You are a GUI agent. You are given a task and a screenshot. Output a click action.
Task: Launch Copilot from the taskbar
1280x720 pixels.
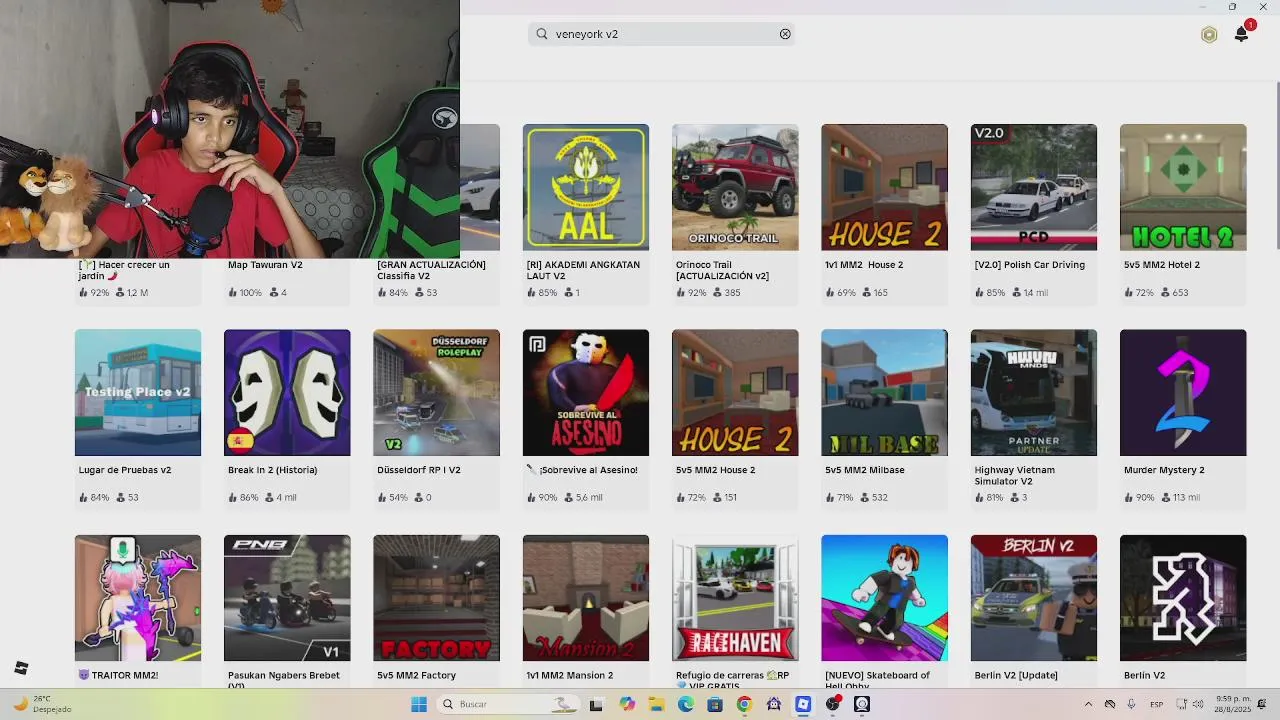tap(627, 704)
